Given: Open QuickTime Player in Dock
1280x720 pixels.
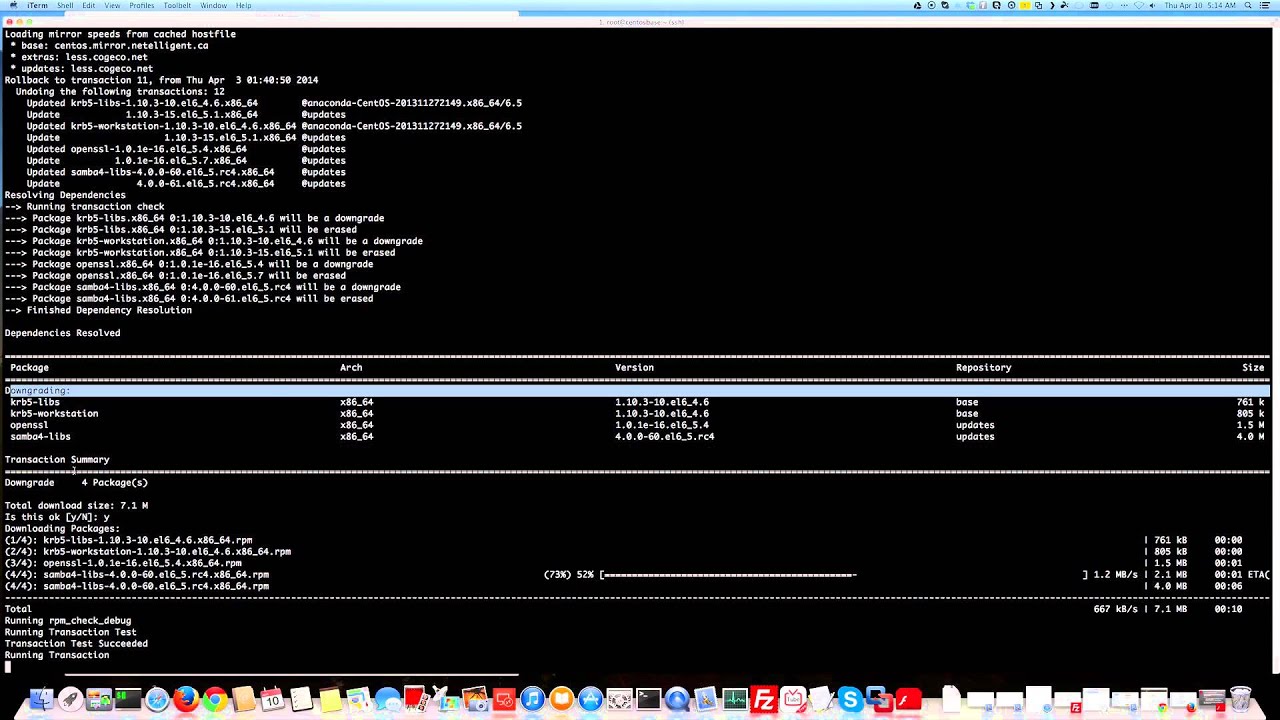Looking at the screenshot, I should point(677,699).
